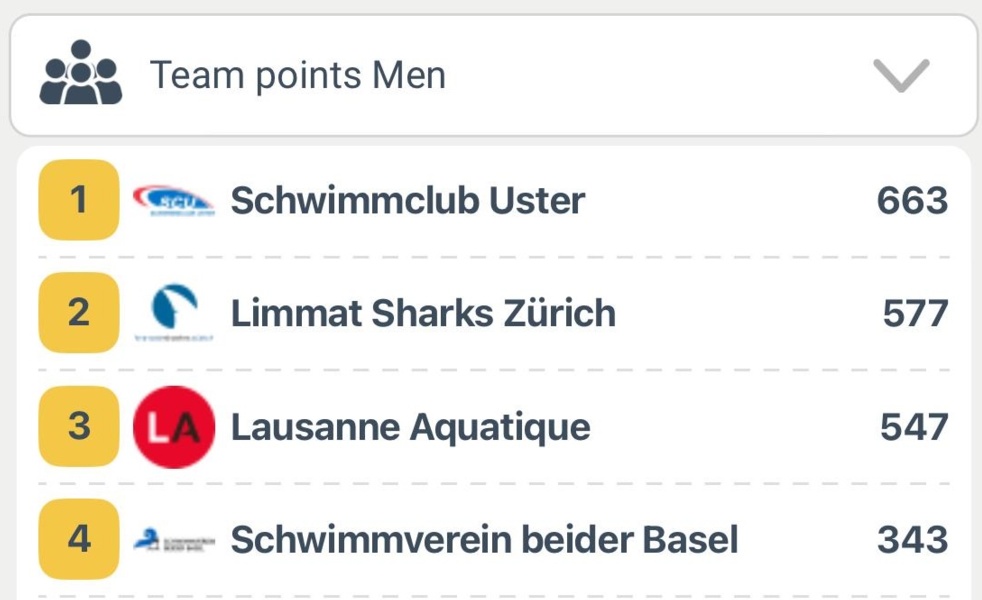Click Schwimmclub Uster's 663 points score
The width and height of the screenshot is (982, 600).
pyautogui.click(x=912, y=201)
